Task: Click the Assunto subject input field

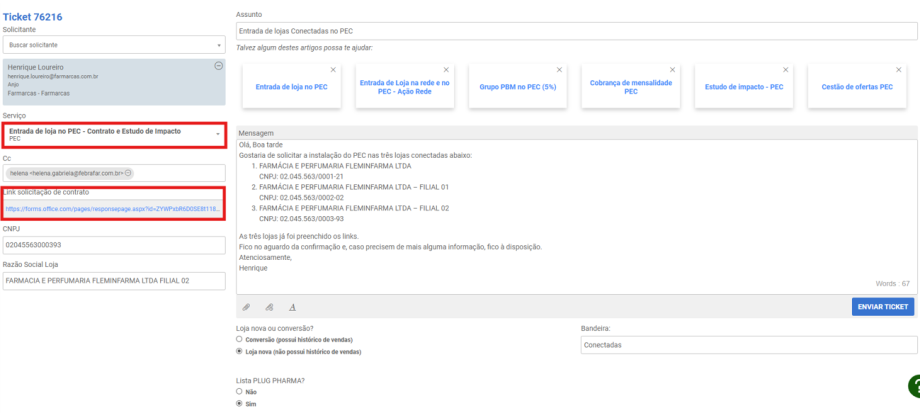Action: point(576,31)
